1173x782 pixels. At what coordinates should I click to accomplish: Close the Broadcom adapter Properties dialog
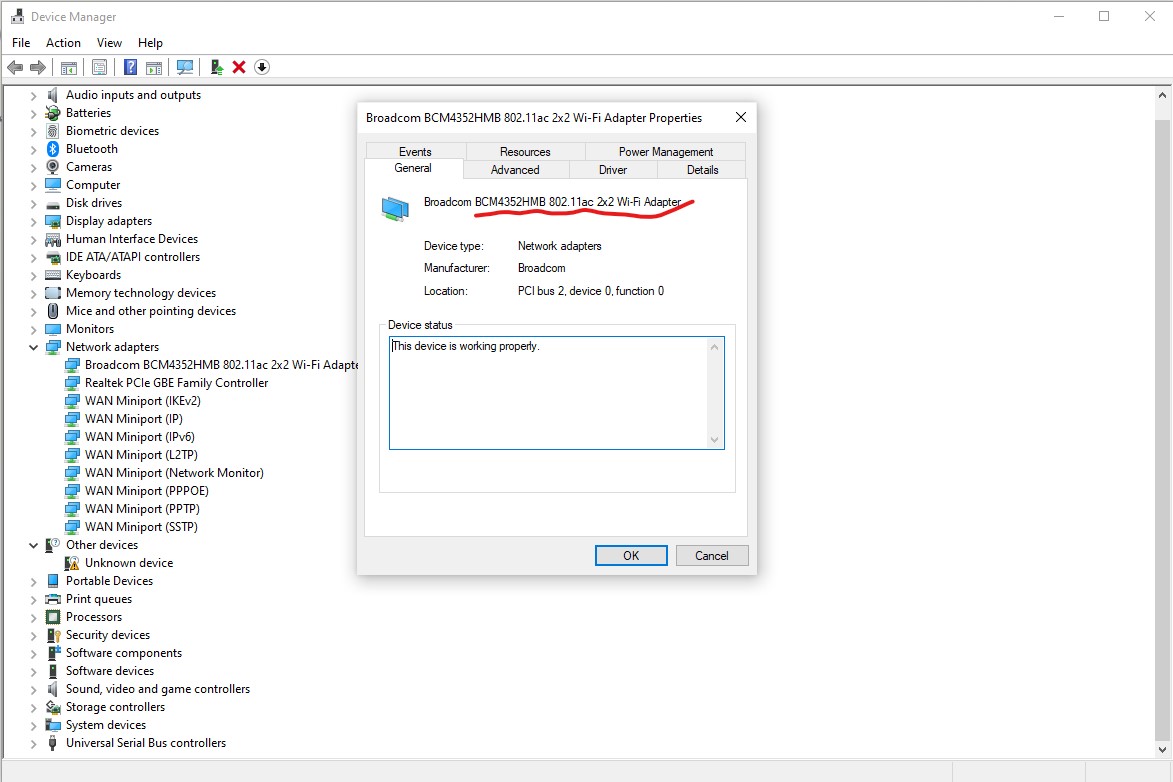pos(741,117)
